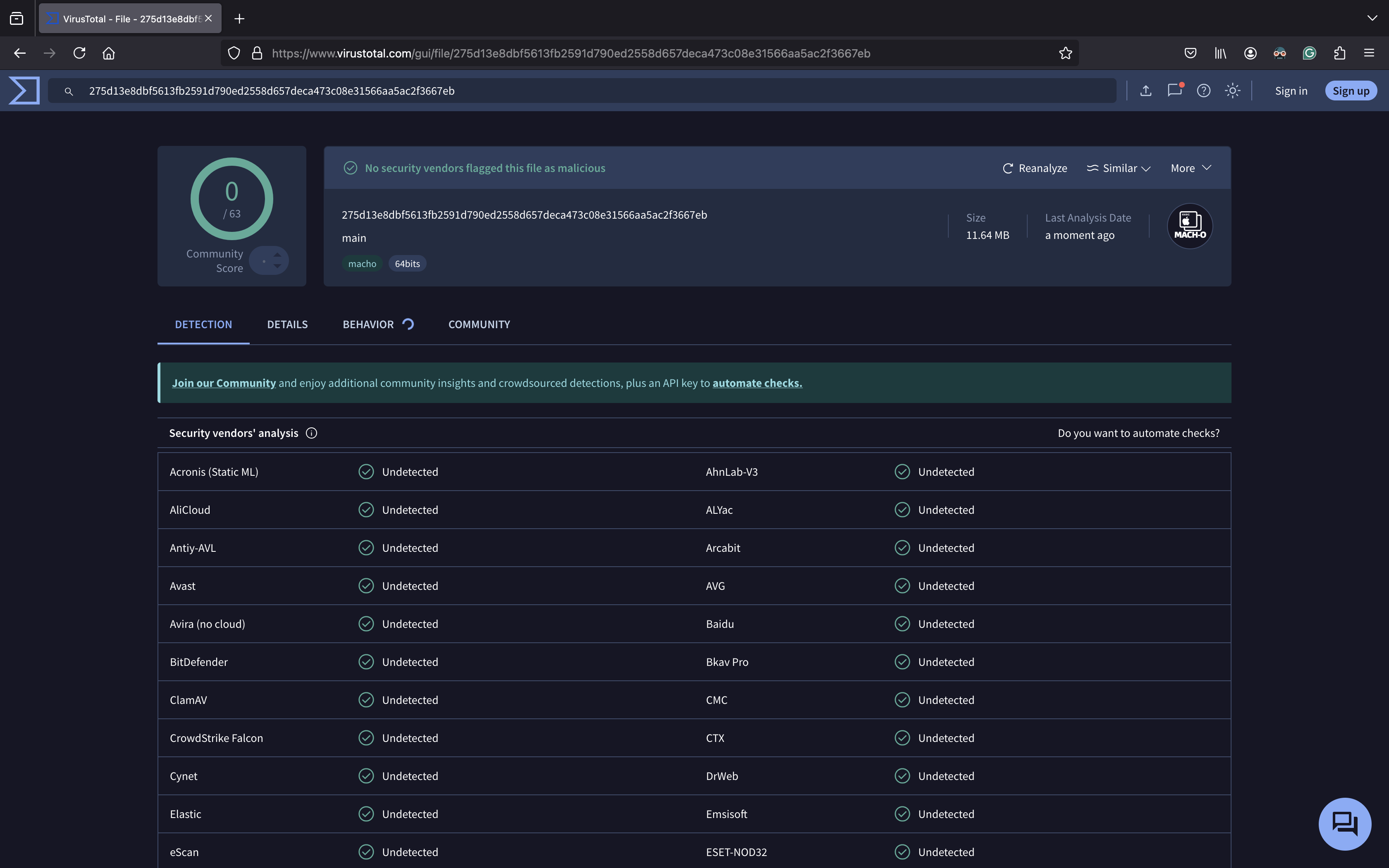Click the automate checks link
This screenshot has width=1389, height=868.
757,383
